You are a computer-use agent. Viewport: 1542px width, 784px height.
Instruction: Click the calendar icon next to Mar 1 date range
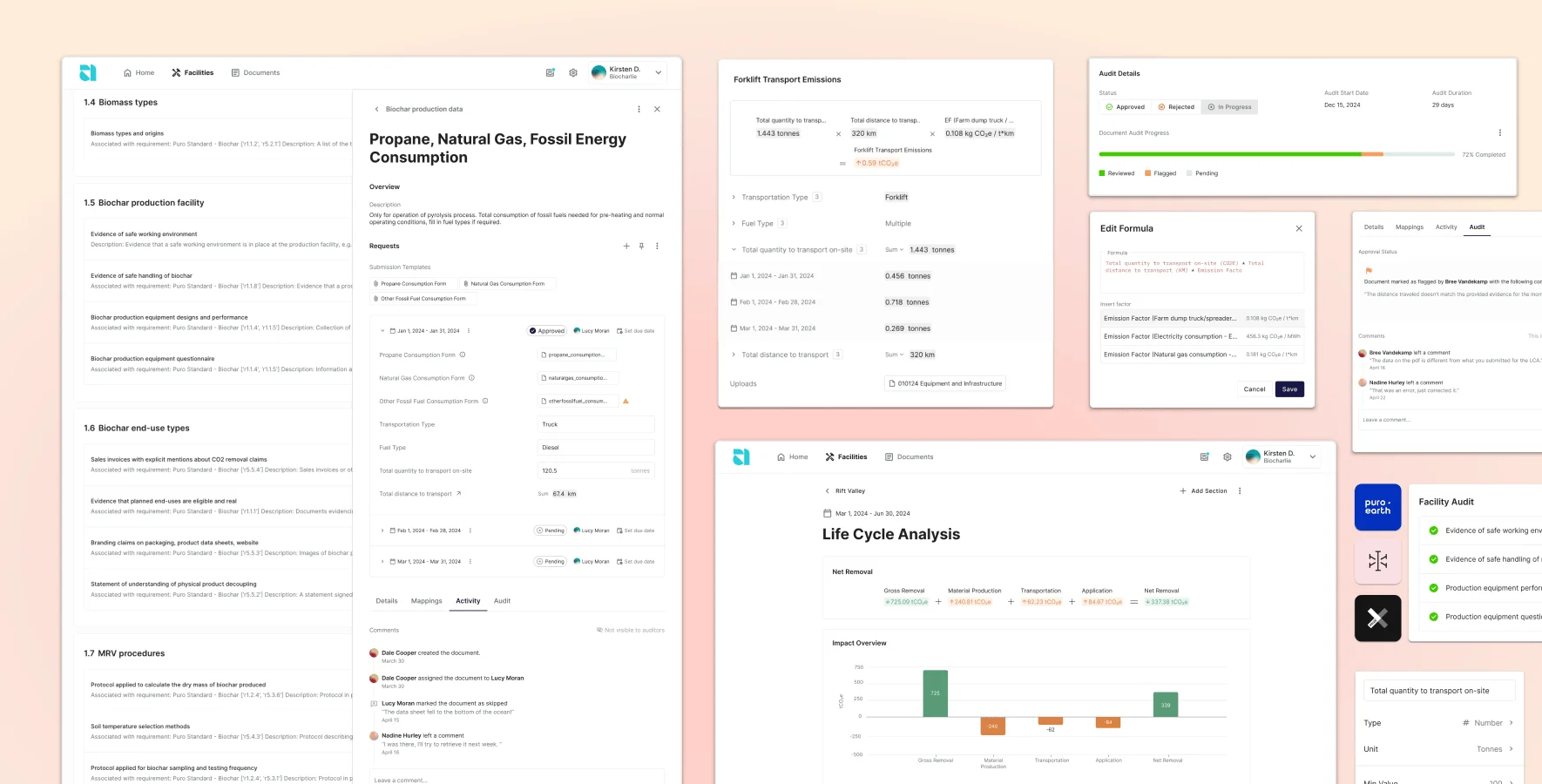click(x=826, y=513)
